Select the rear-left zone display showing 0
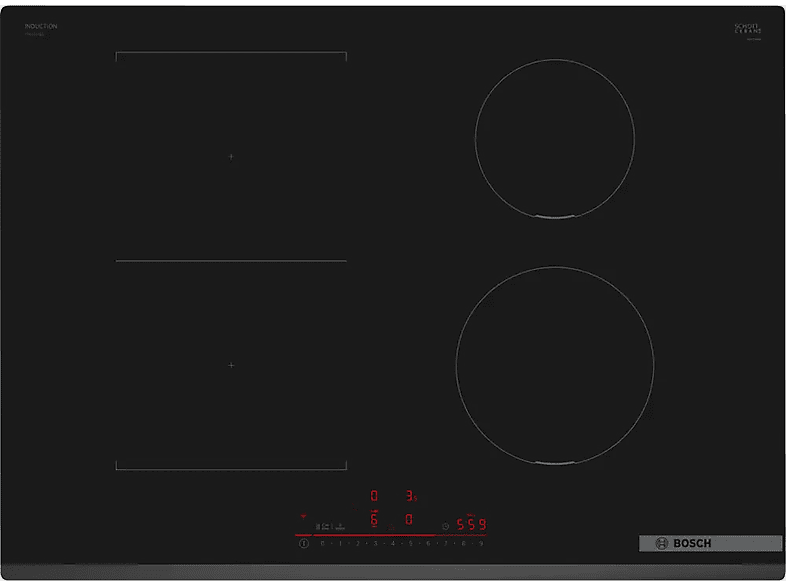 375,496
